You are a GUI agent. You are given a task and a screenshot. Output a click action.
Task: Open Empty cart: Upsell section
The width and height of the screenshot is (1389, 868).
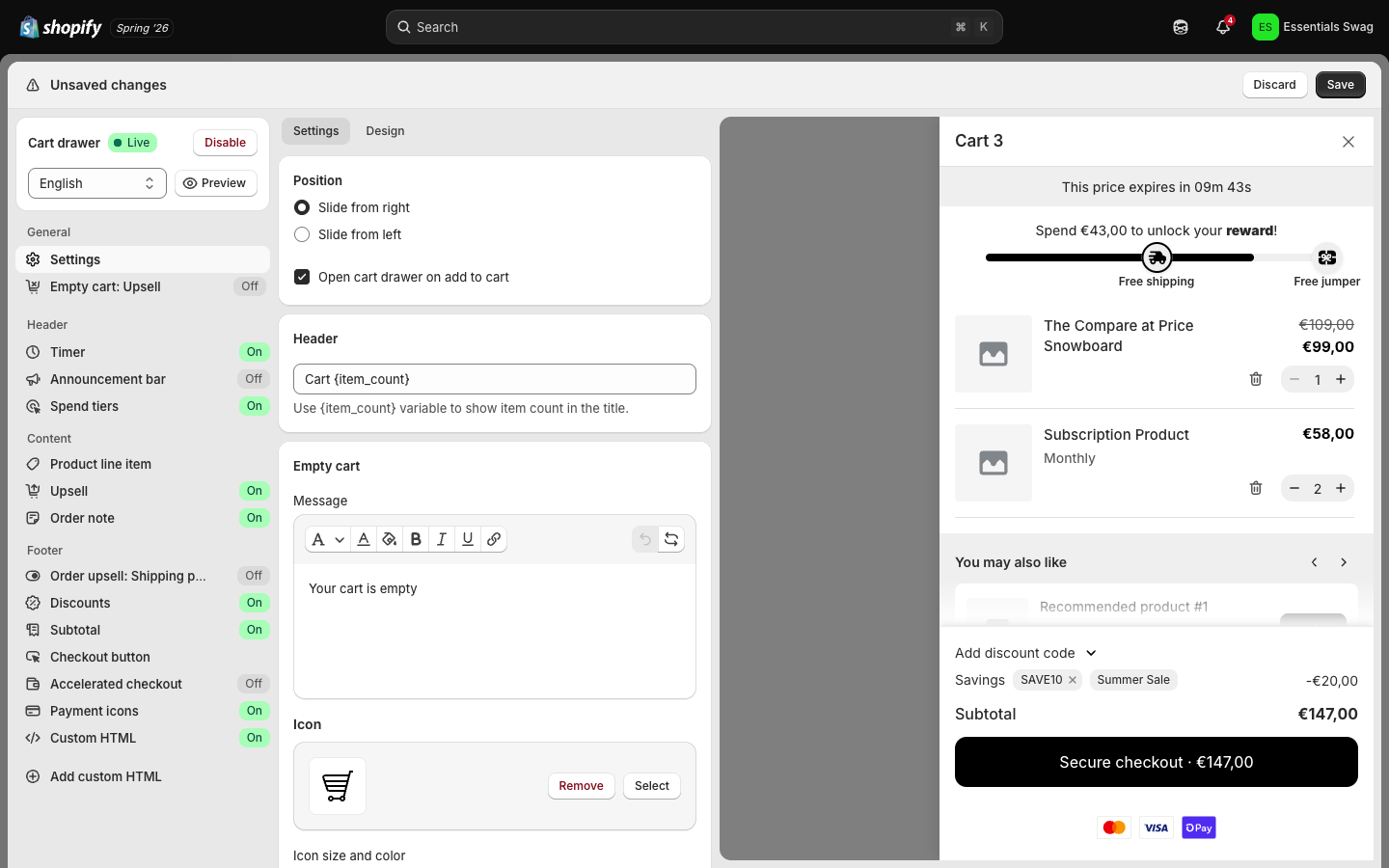pos(143,286)
